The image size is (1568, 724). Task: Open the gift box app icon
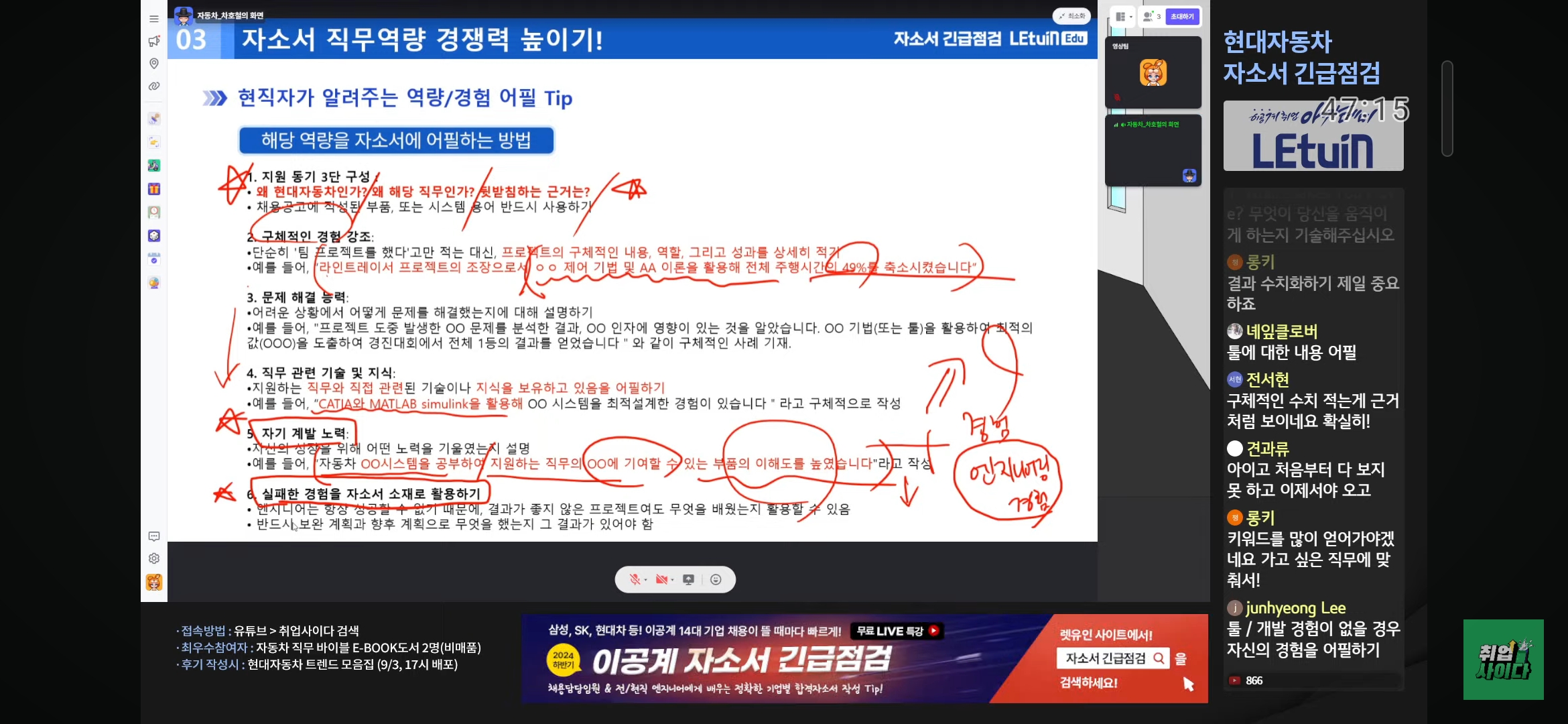pos(154,189)
